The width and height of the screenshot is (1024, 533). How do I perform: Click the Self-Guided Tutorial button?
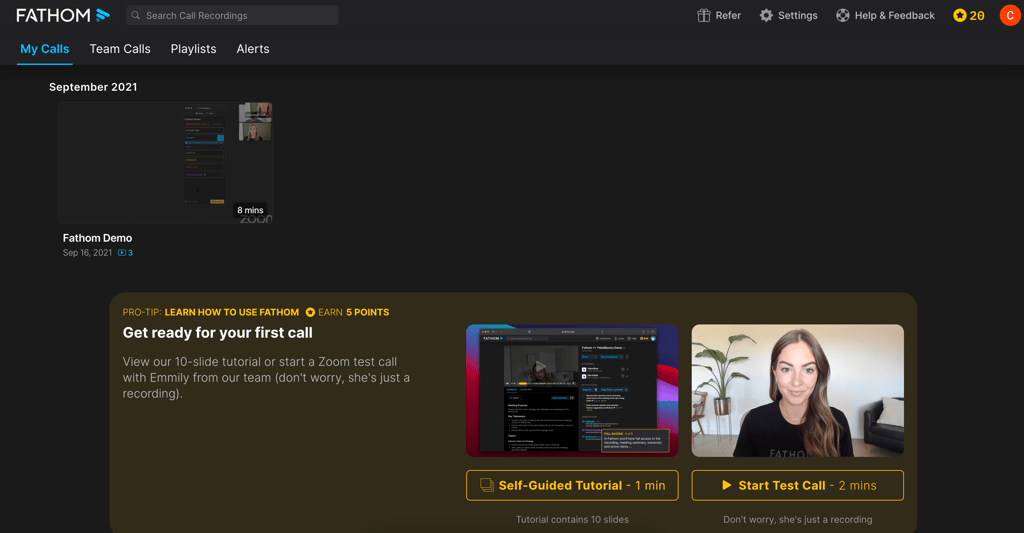click(x=572, y=485)
